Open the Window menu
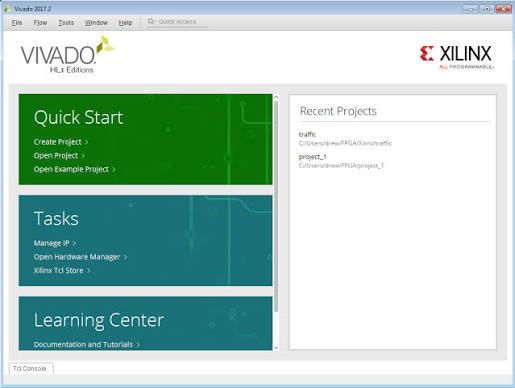Viewport: 515px width, 388px height. pos(96,23)
